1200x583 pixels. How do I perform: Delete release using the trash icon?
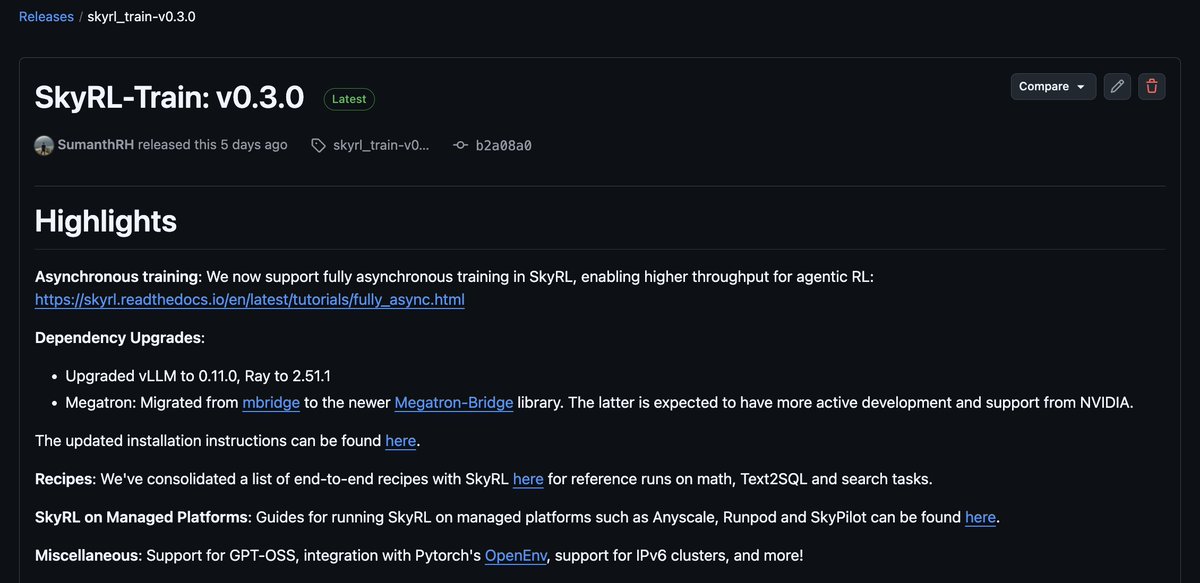pos(1152,87)
